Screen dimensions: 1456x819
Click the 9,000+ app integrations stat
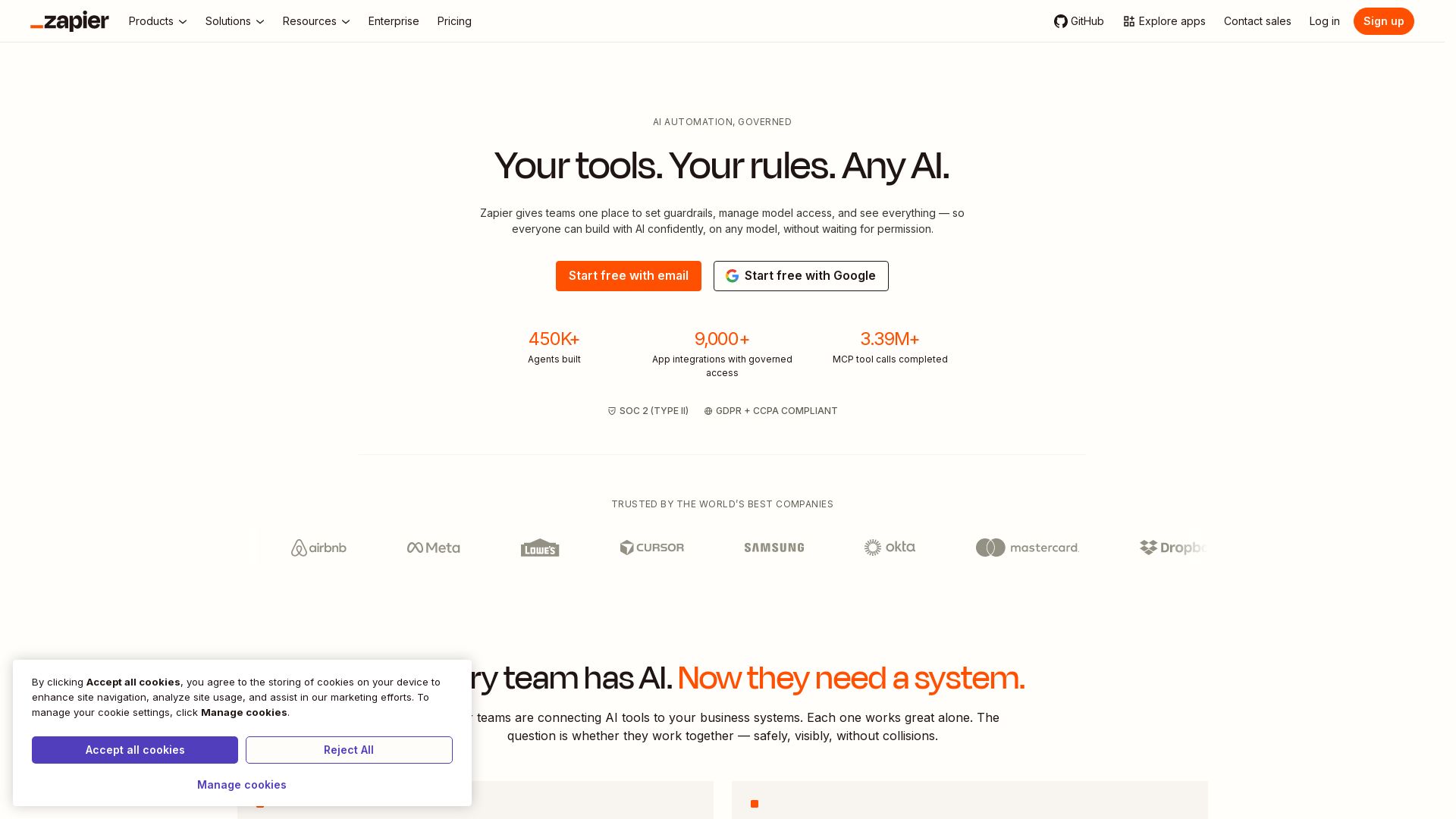(x=722, y=353)
